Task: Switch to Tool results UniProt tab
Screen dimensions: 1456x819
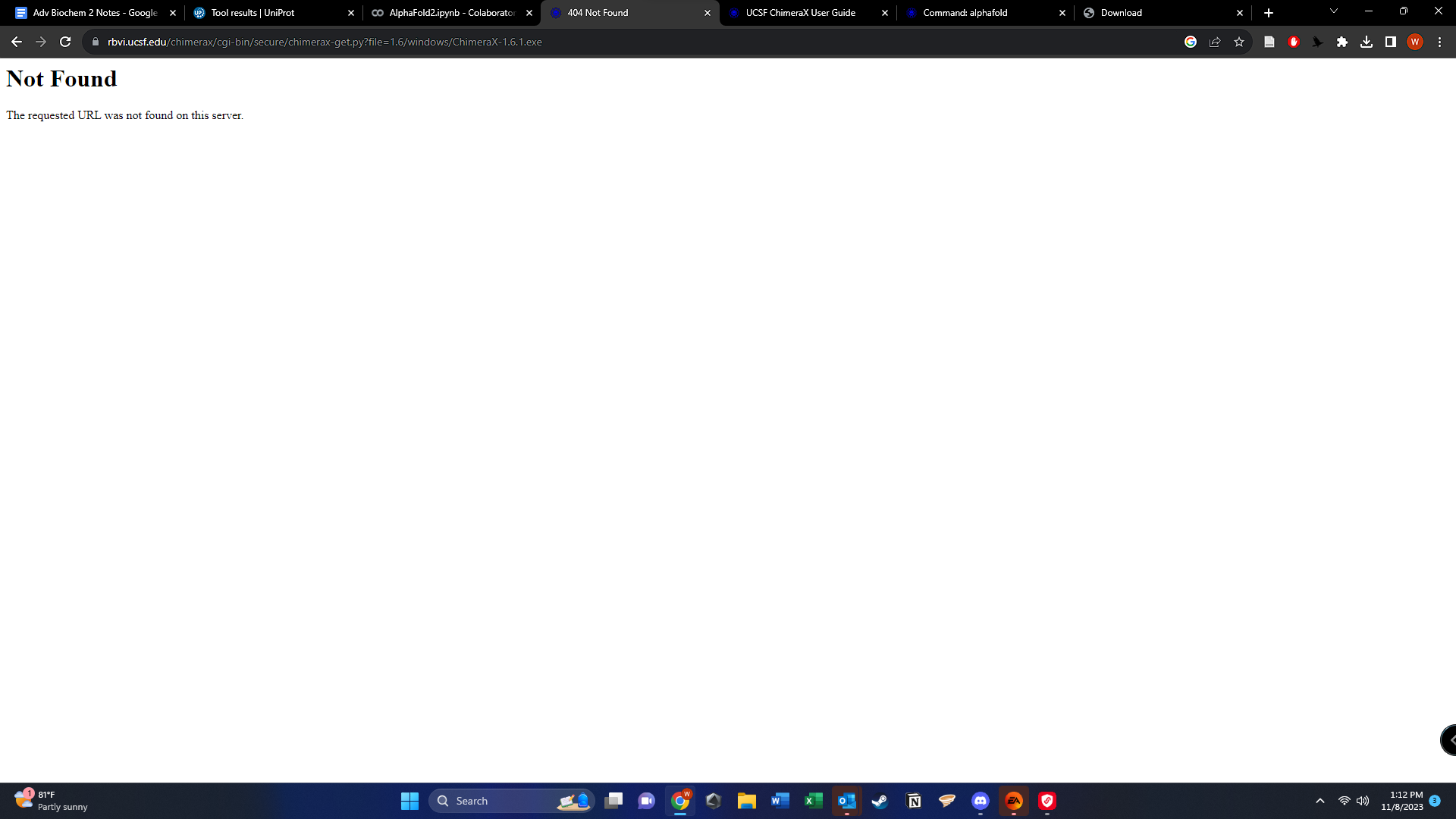Action: coord(253,13)
